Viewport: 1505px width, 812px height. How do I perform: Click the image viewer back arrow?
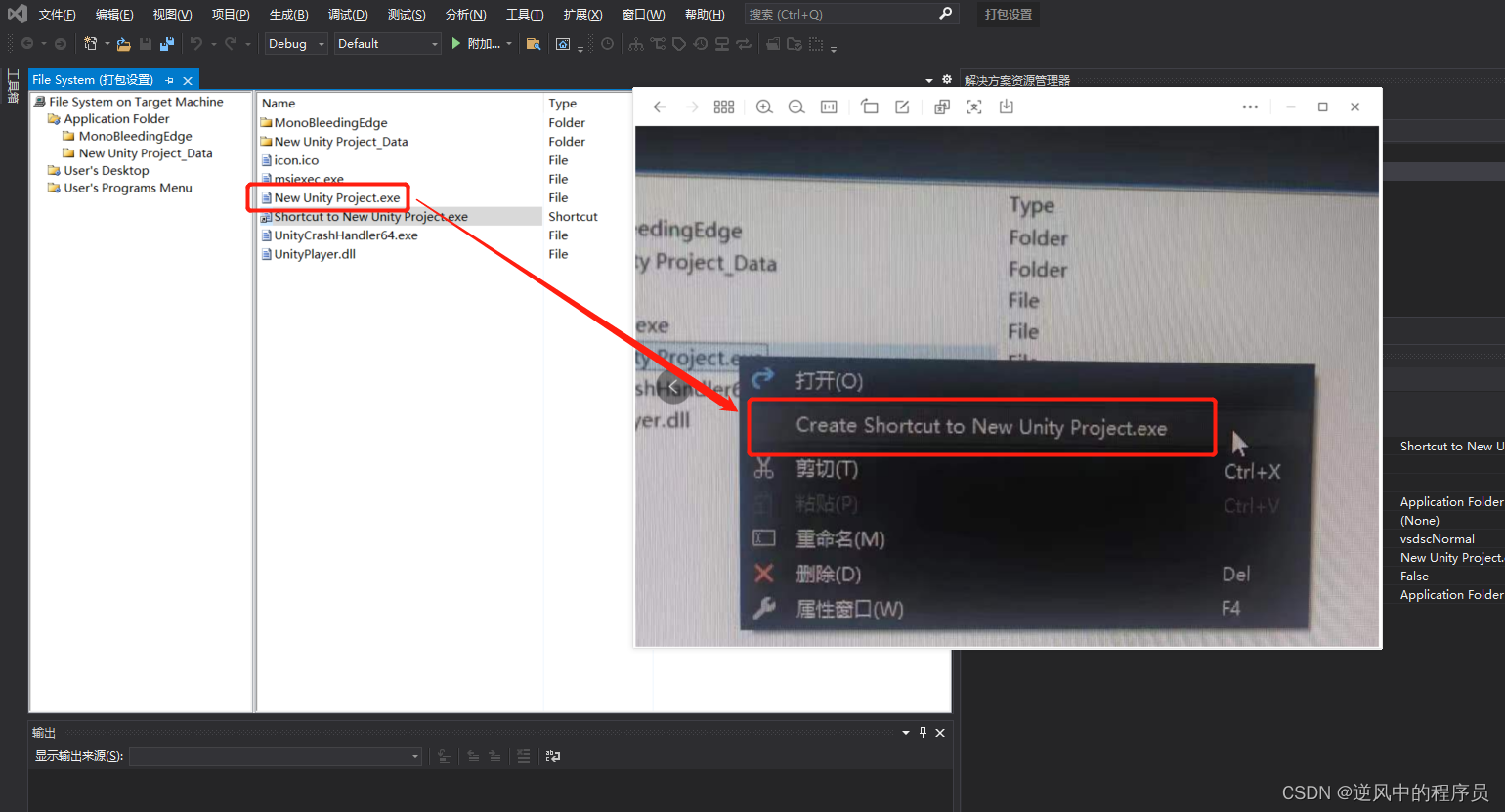pyautogui.click(x=660, y=107)
